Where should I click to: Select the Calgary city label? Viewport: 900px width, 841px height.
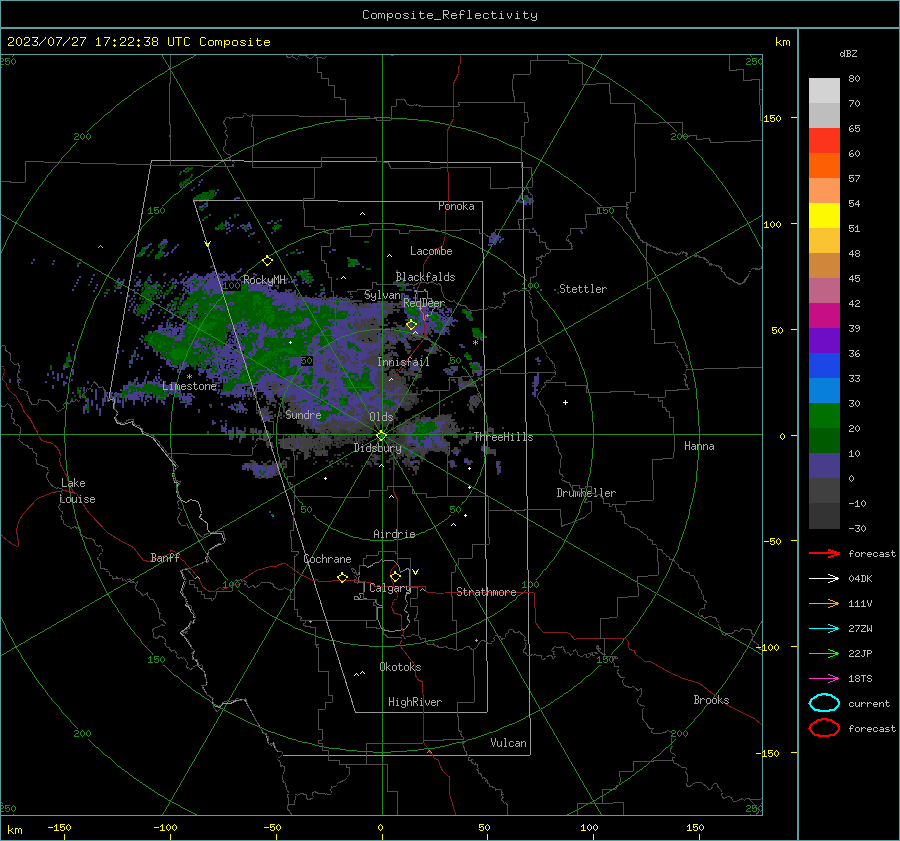point(390,588)
